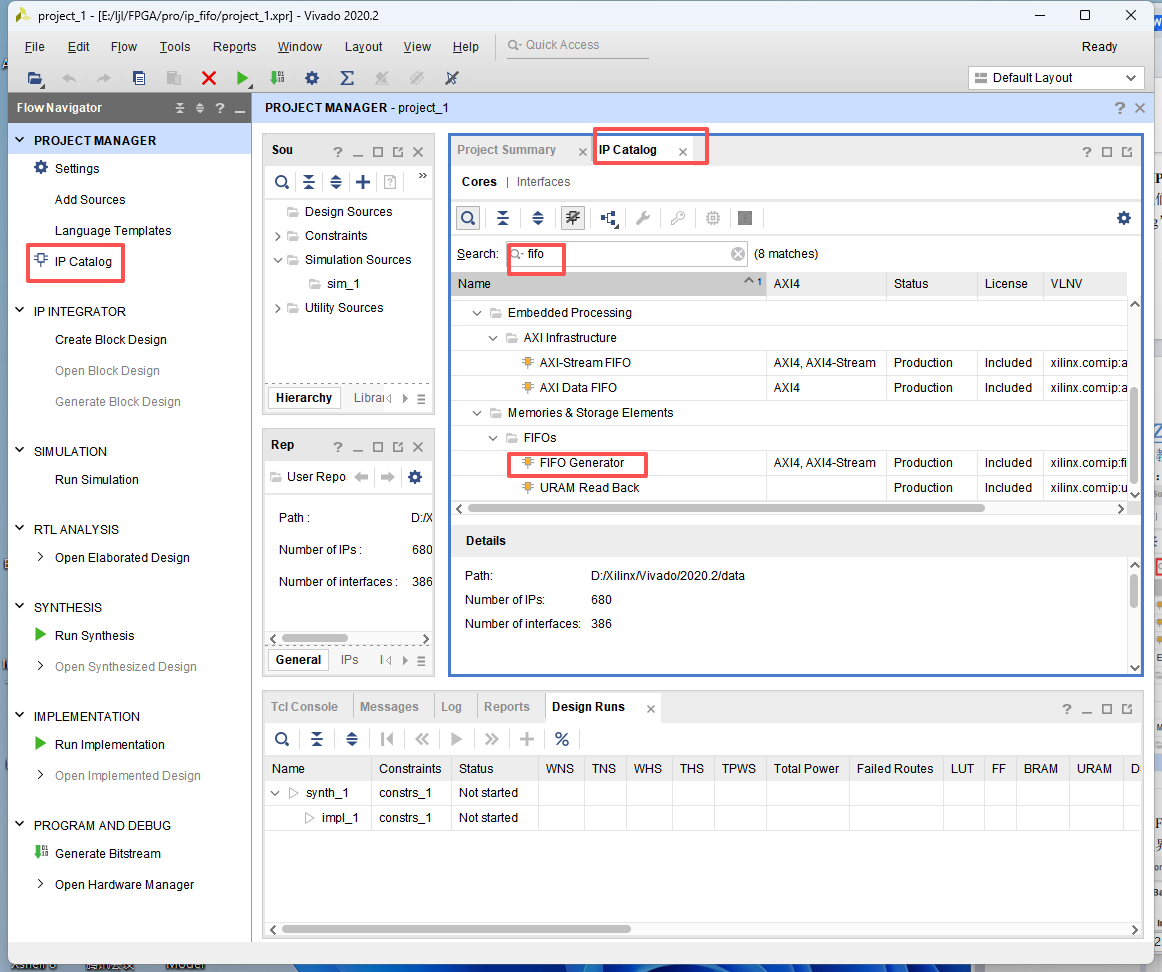Image resolution: width=1162 pixels, height=972 pixels.
Task: Click Create Block Design
Action: pos(110,339)
